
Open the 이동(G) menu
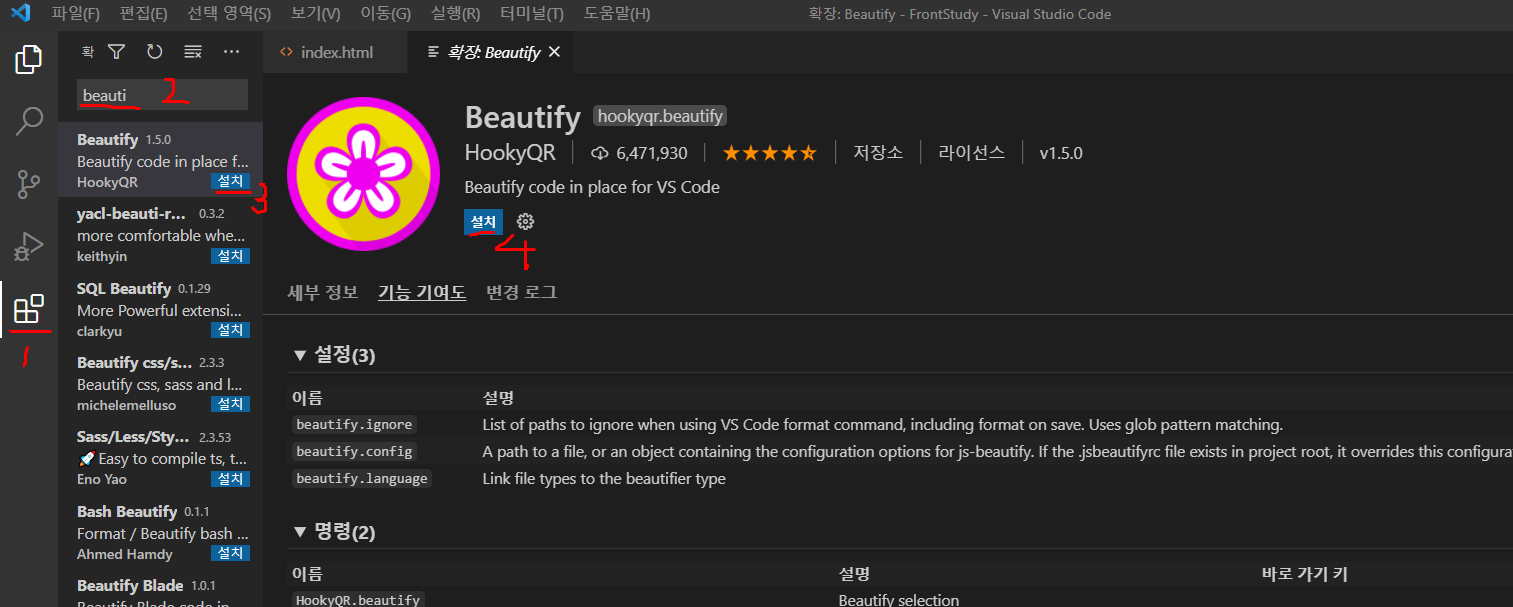tap(385, 14)
